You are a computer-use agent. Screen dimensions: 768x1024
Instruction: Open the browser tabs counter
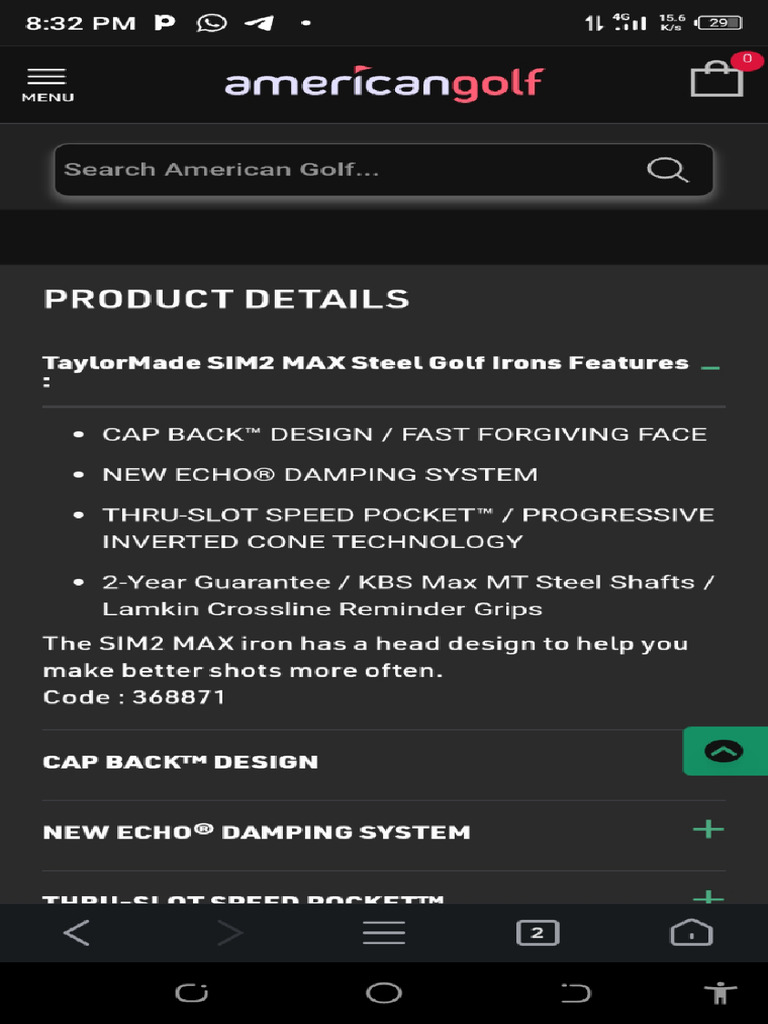point(537,933)
